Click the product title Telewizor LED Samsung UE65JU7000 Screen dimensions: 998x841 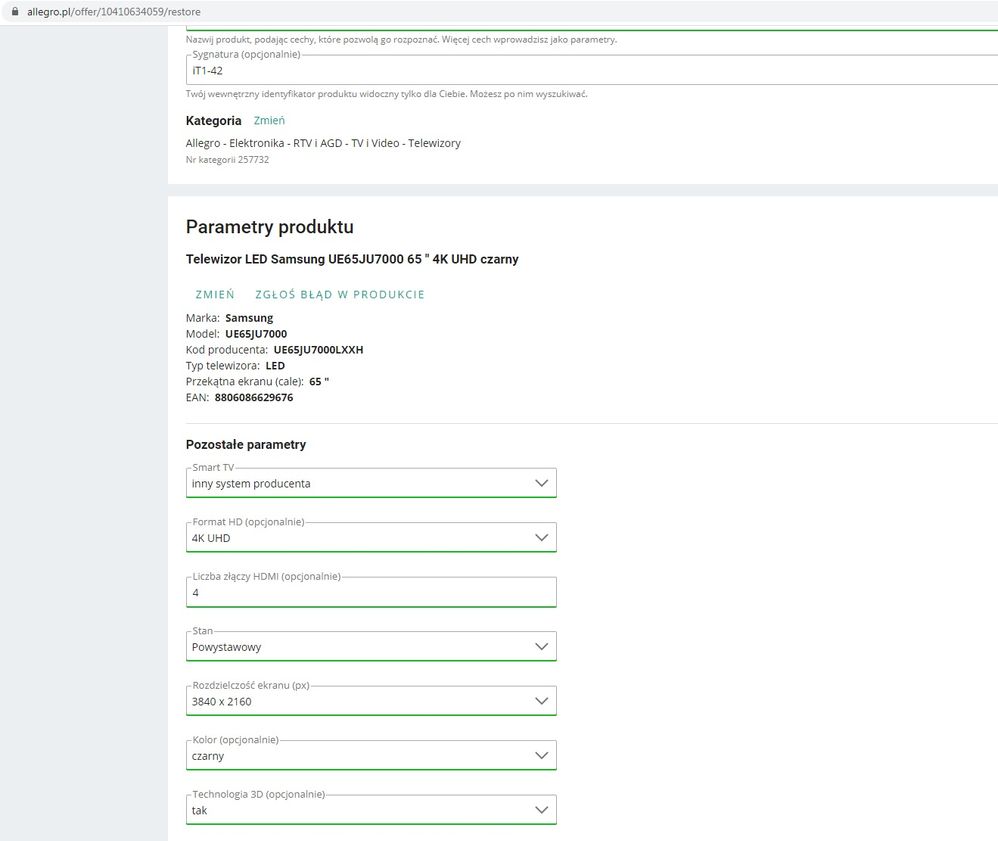coord(352,259)
